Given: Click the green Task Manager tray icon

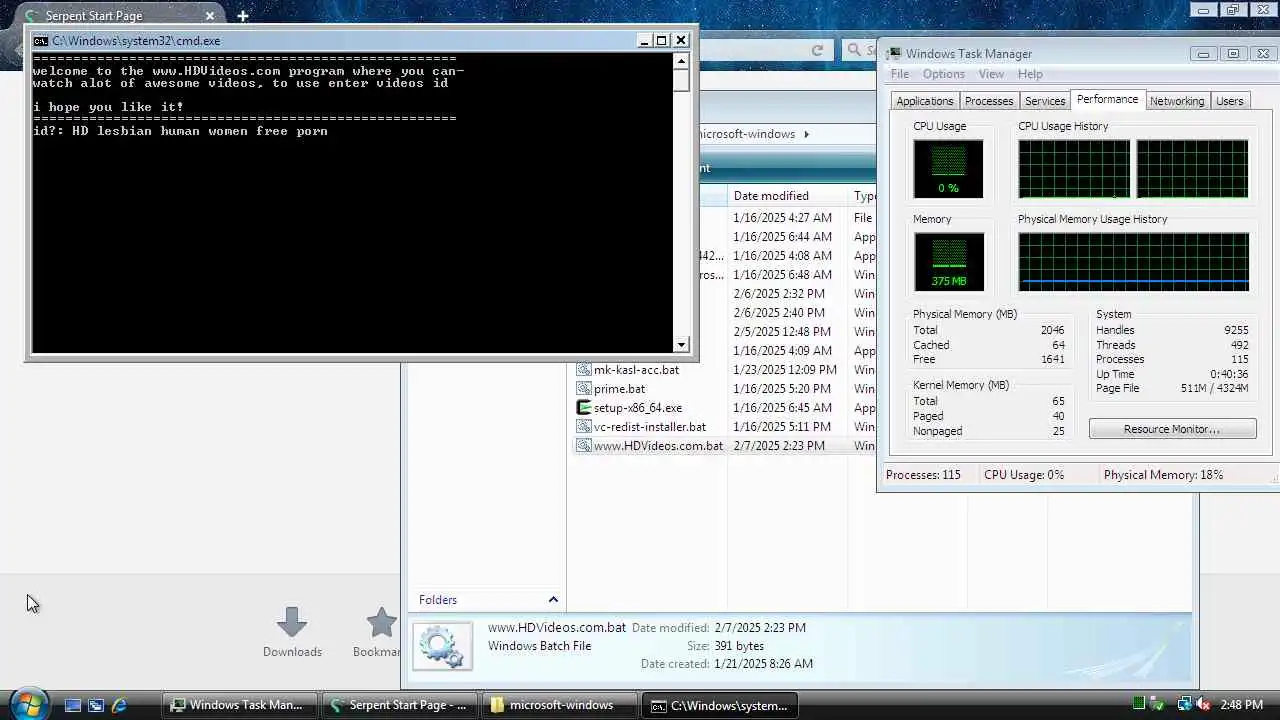Looking at the screenshot, I should 1139,704.
